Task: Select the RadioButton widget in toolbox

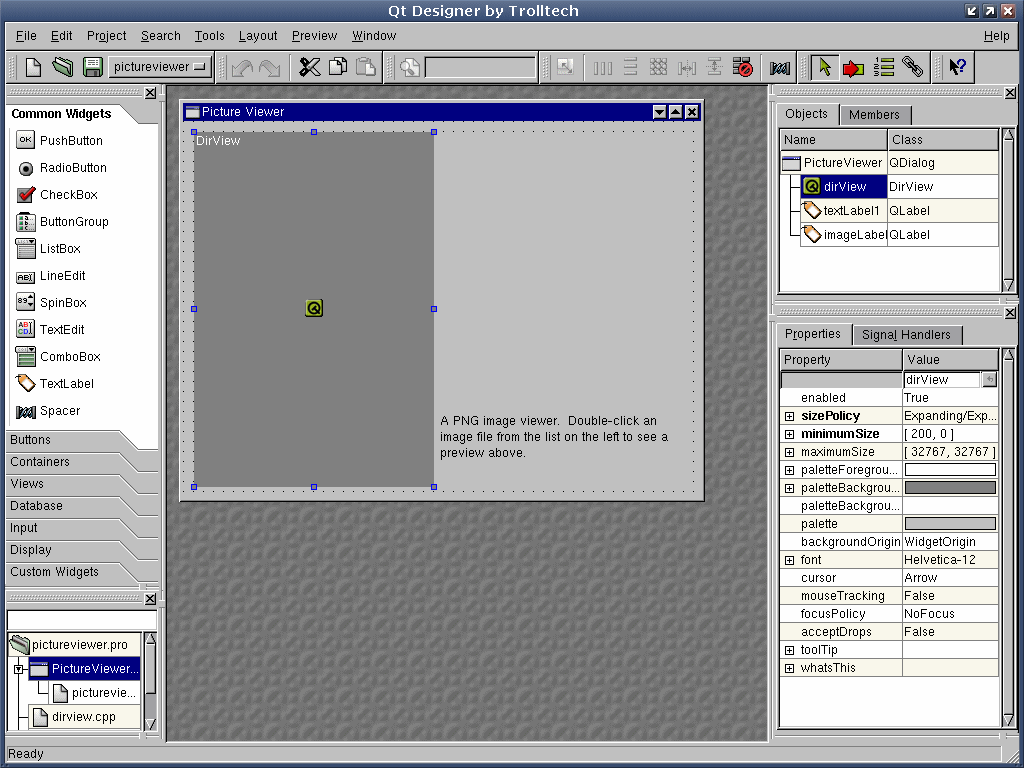Action: coord(73,168)
